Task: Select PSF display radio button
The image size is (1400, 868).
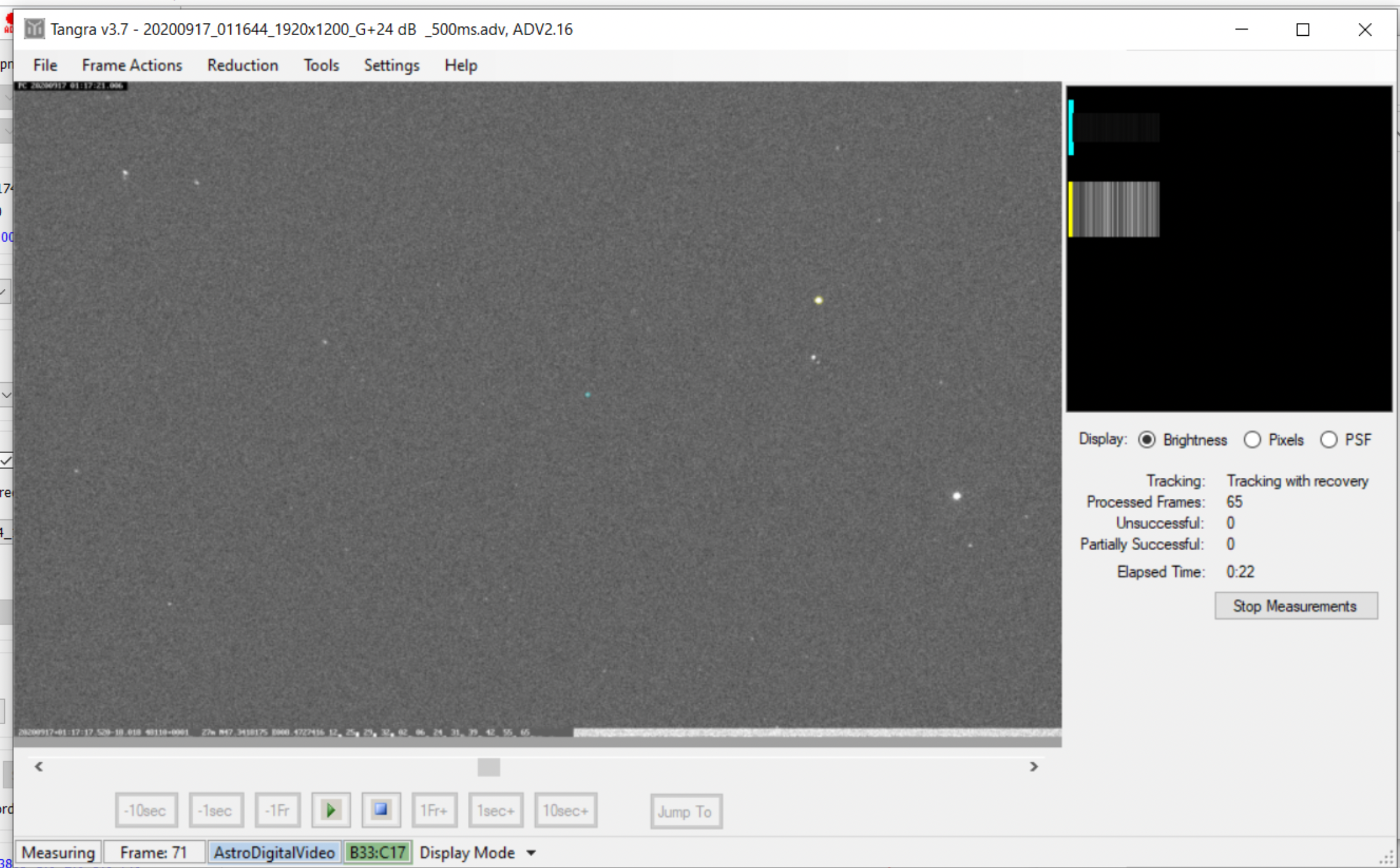Action: [x=1328, y=440]
